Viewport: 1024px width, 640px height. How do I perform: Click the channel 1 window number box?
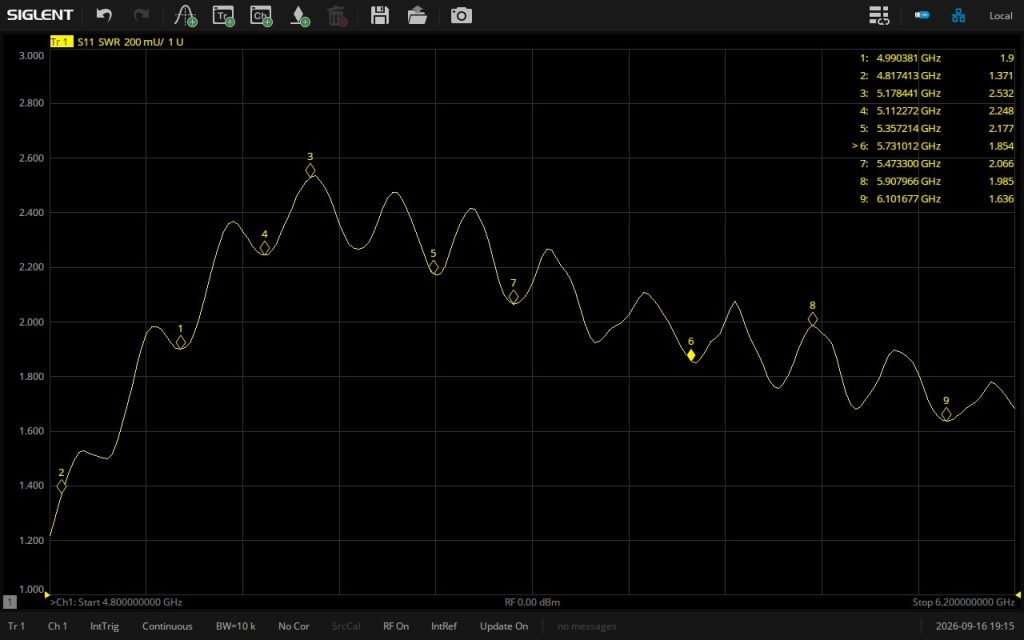[10, 602]
